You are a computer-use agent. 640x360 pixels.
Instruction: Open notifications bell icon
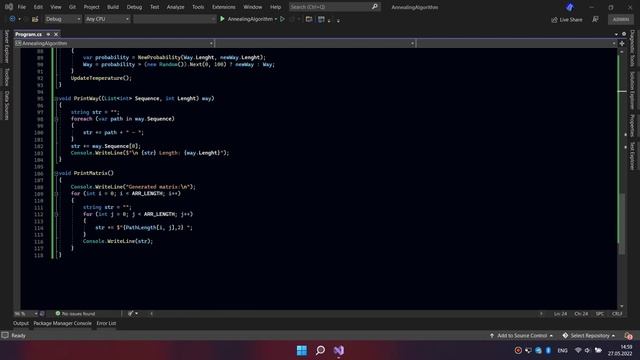(x=628, y=336)
